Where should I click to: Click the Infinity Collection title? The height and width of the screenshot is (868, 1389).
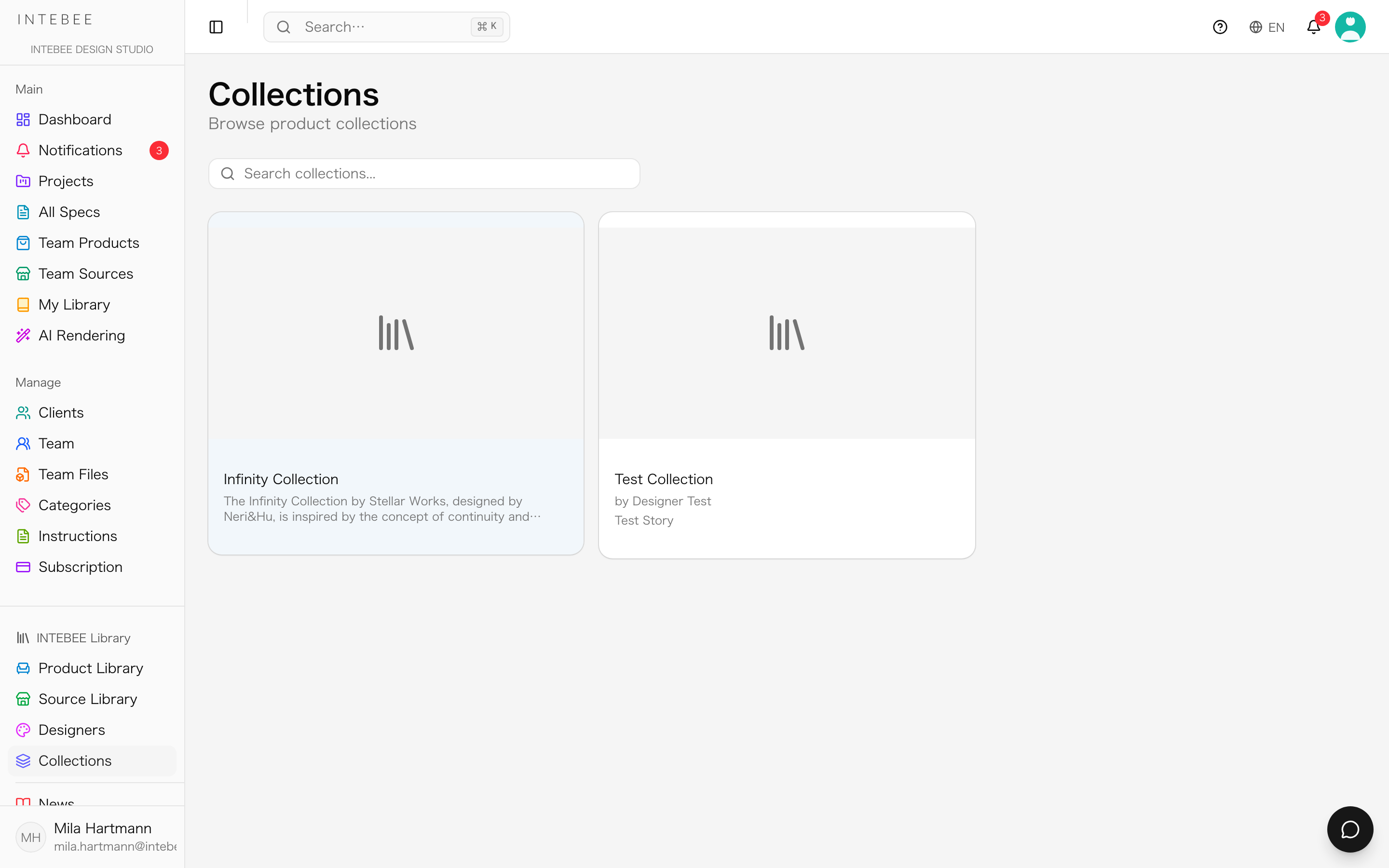point(281,479)
